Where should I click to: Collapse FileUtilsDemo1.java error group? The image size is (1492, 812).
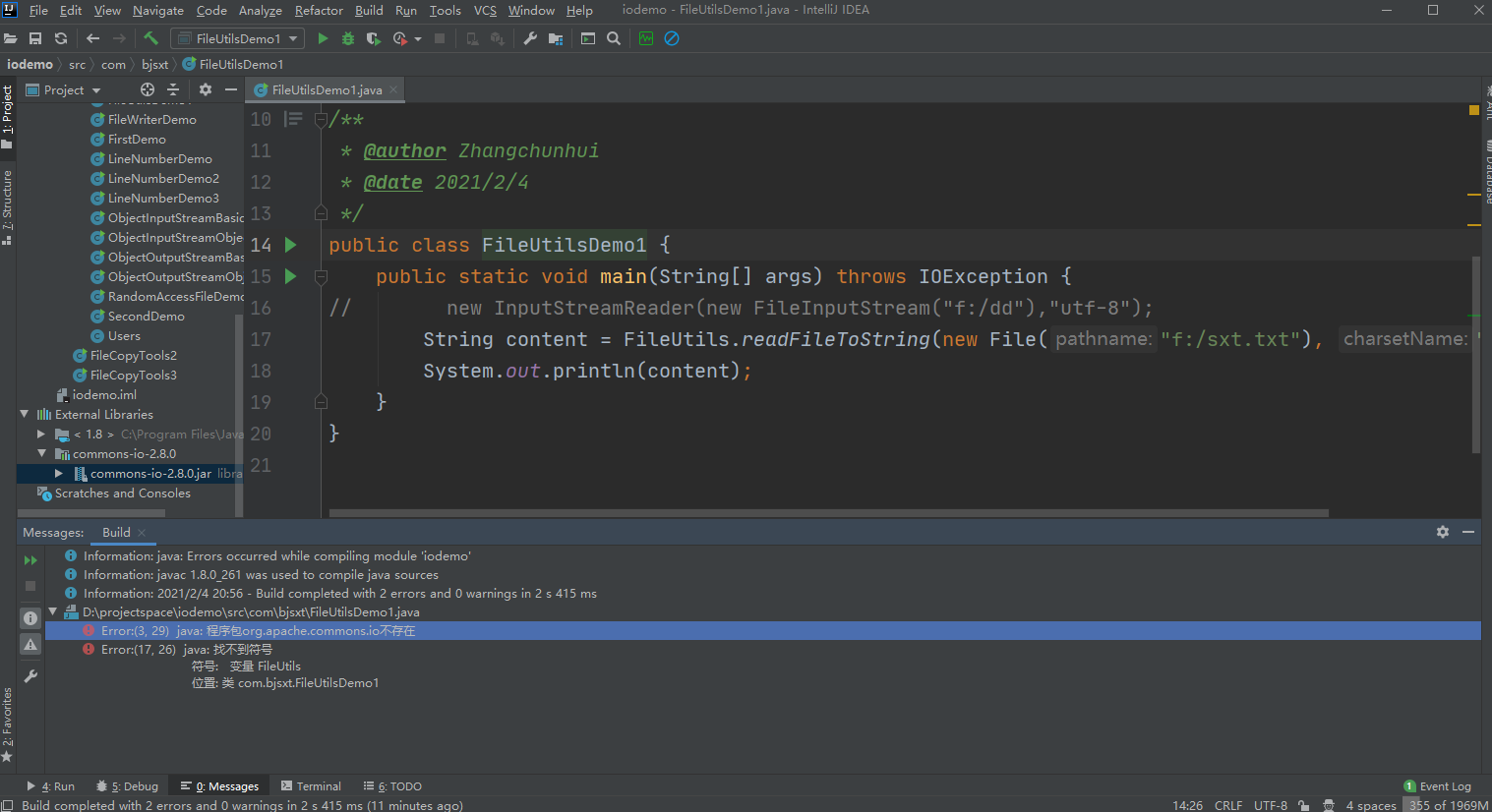coord(53,611)
